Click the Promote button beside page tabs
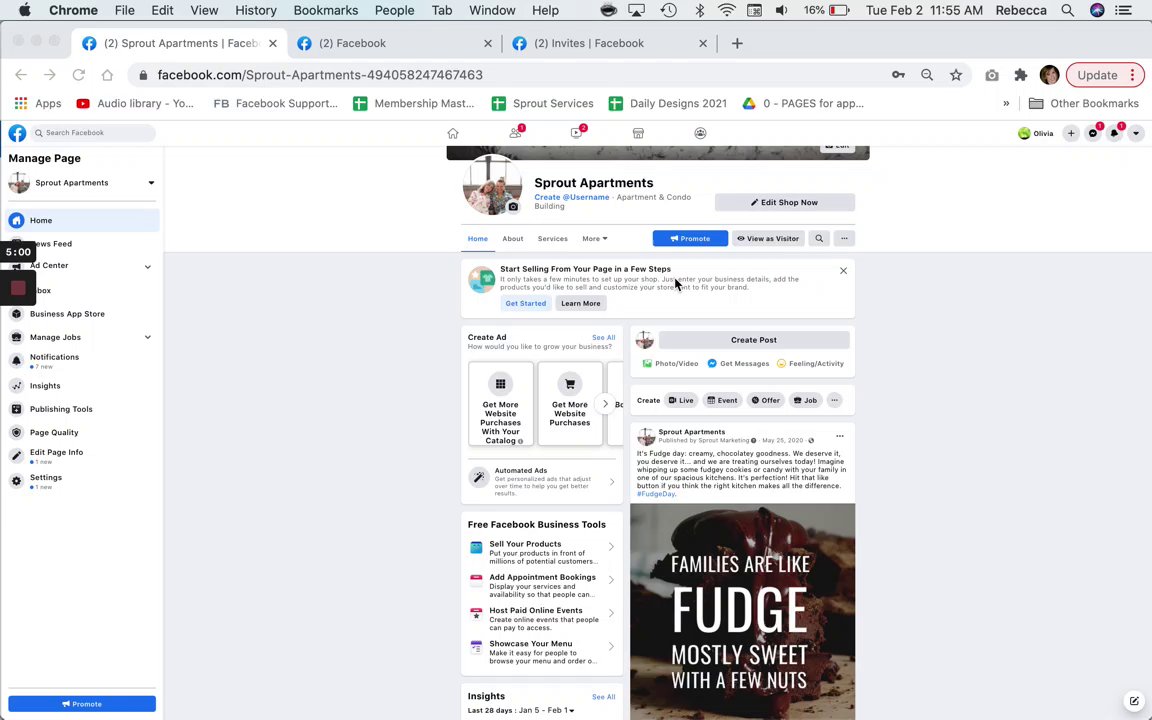The height and width of the screenshot is (720, 1152). [x=690, y=239]
